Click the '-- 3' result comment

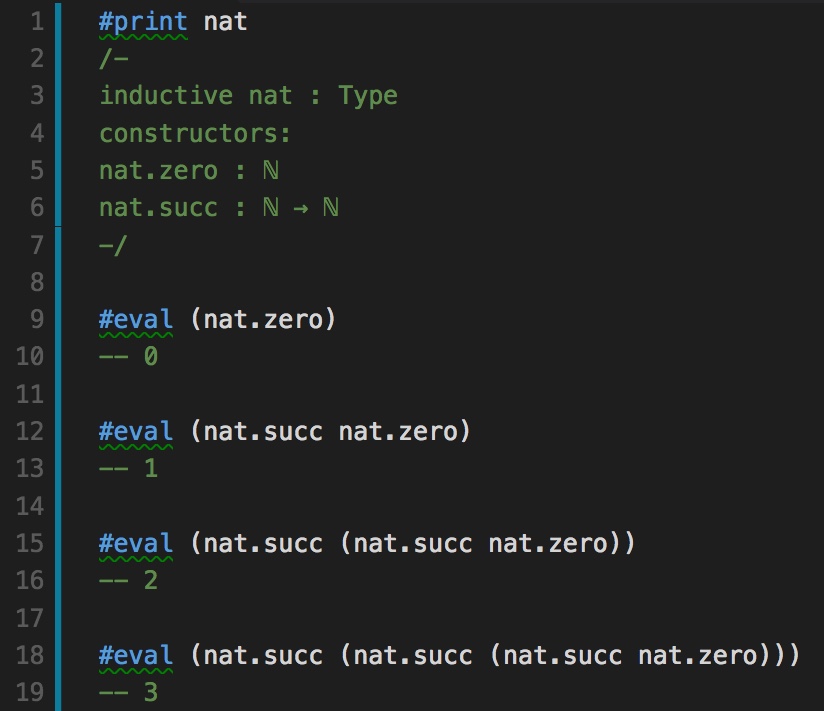tap(128, 693)
